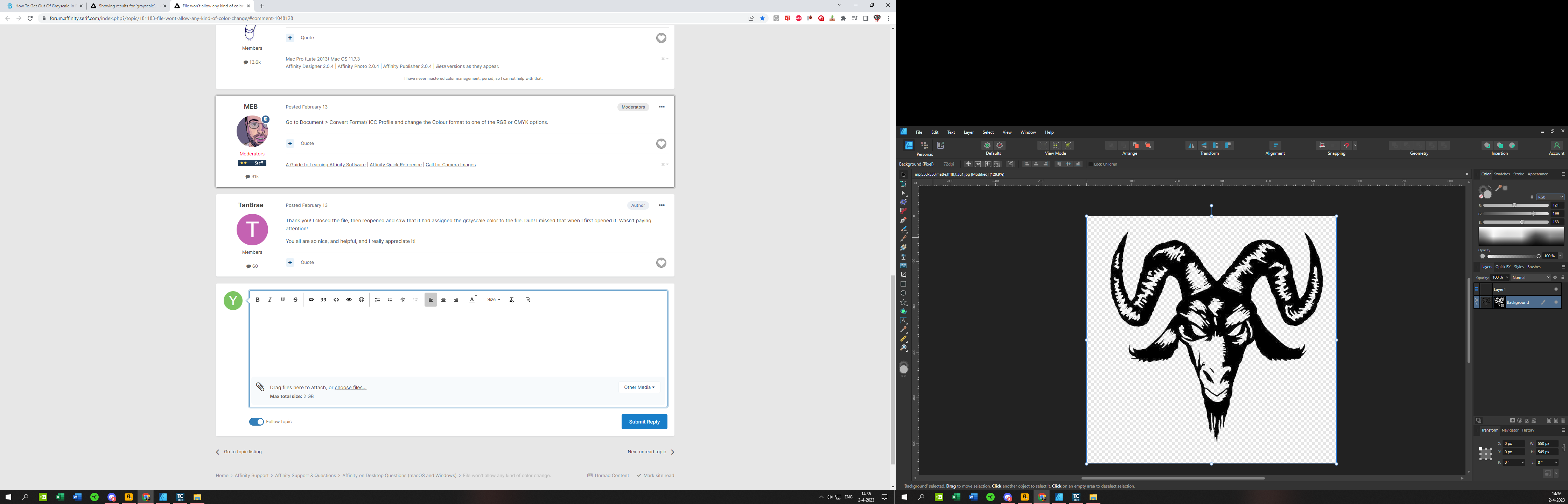
Task: Open the Layer menu
Action: 968,132
